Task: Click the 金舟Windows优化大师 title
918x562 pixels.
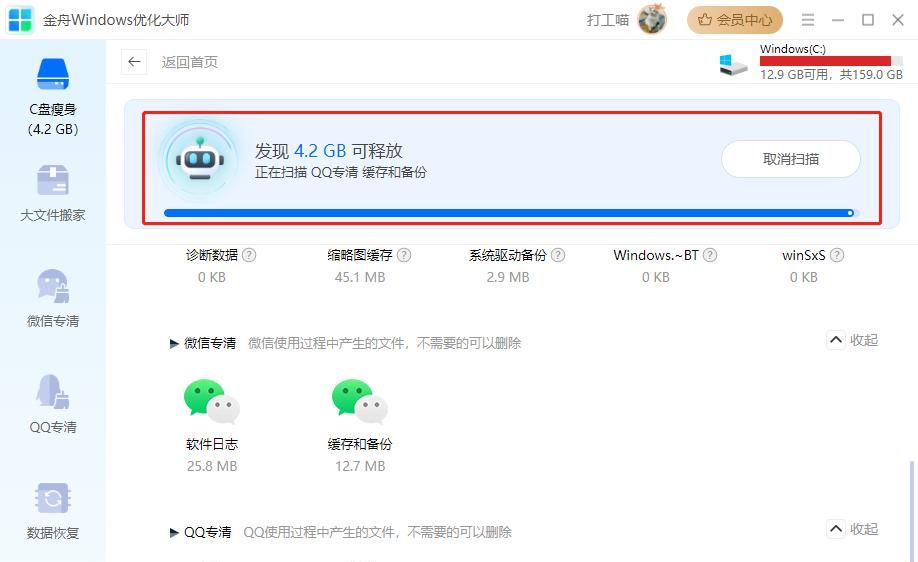Action: [116, 20]
